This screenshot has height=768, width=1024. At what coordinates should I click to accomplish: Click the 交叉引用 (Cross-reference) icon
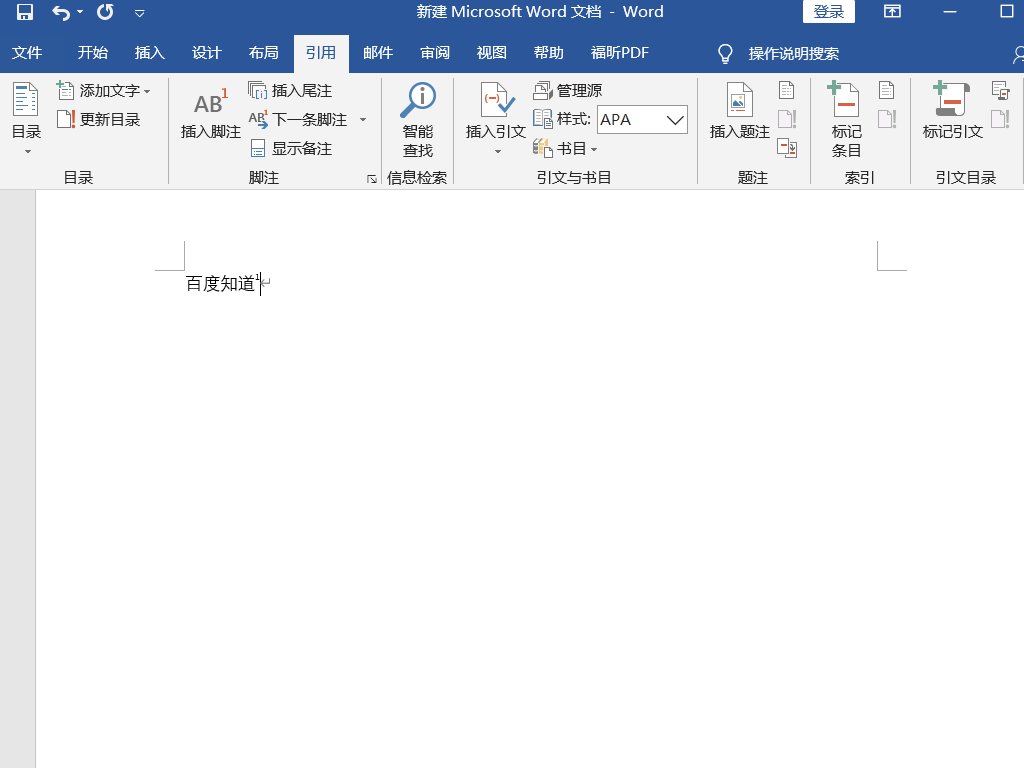pos(786,147)
